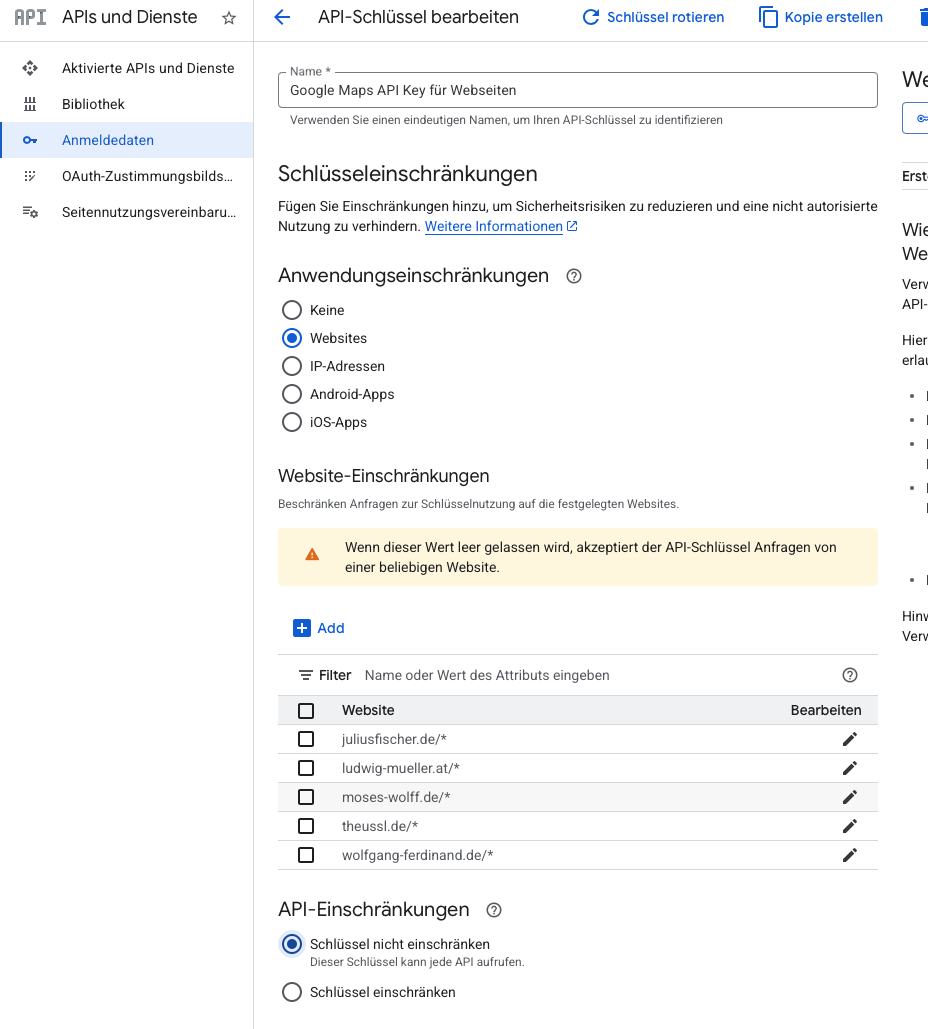Click the pencil icon for wolfgang-ferdinand.de
This screenshot has height=1029, width=928.
click(849, 855)
